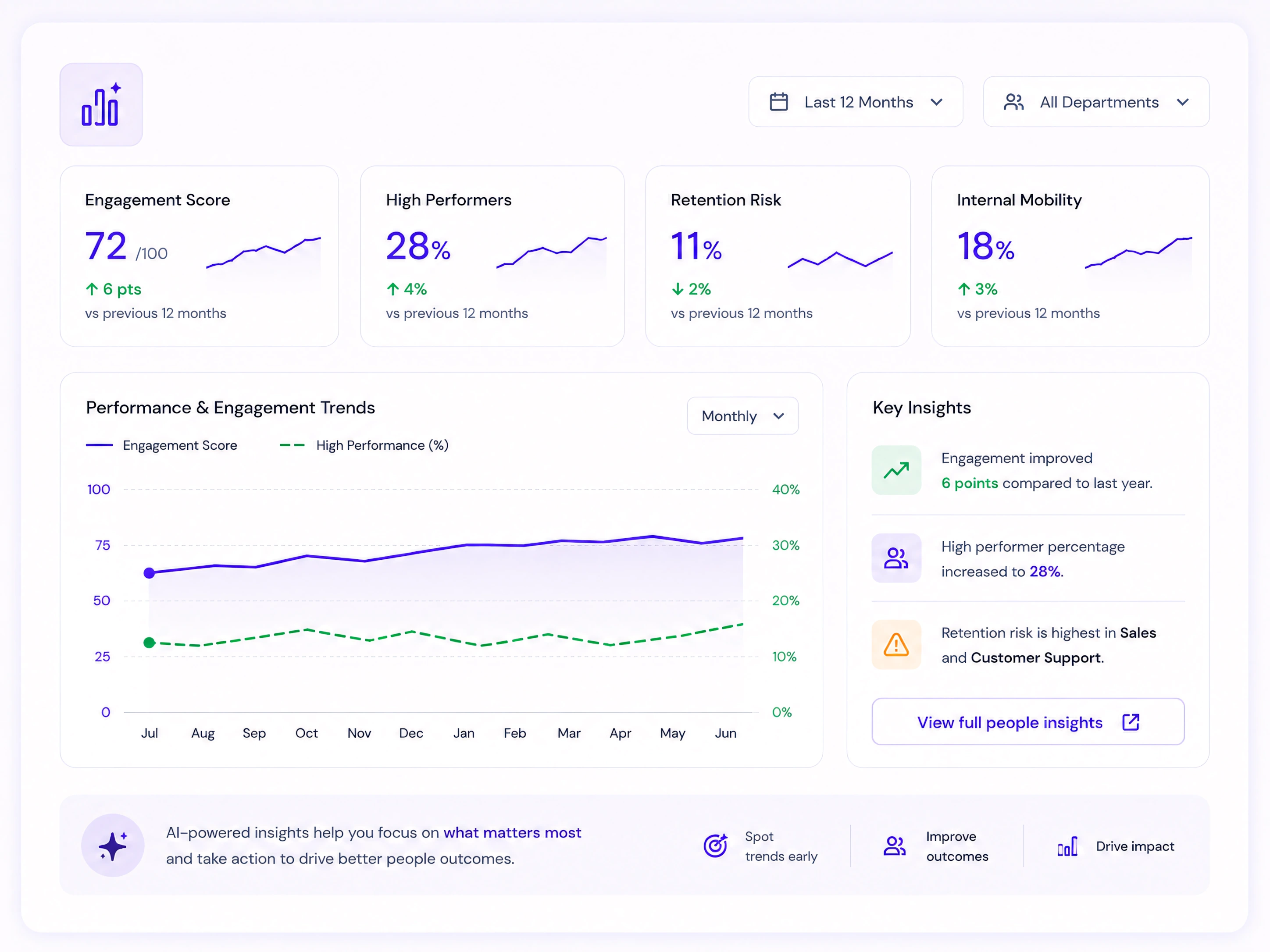Click the target icon beside Spot trends early
The width and height of the screenshot is (1270, 952).
click(x=716, y=845)
